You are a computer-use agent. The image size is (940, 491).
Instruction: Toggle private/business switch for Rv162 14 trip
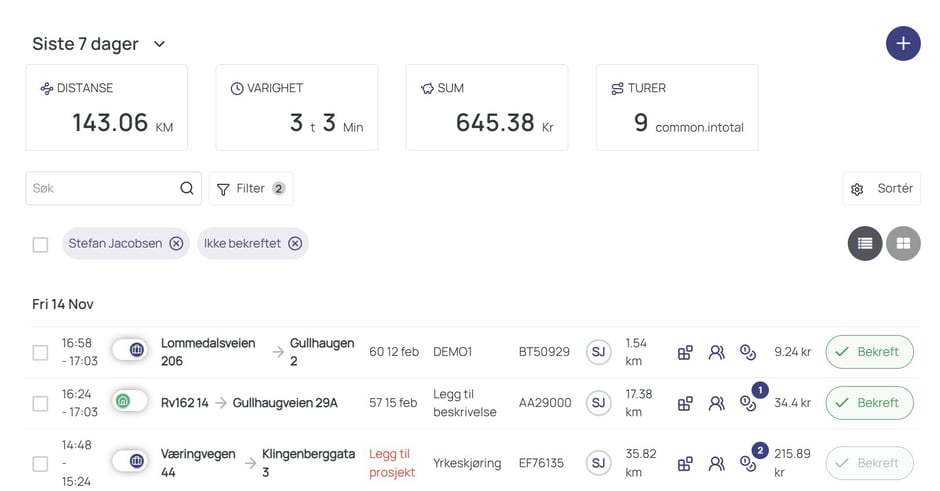coord(129,401)
